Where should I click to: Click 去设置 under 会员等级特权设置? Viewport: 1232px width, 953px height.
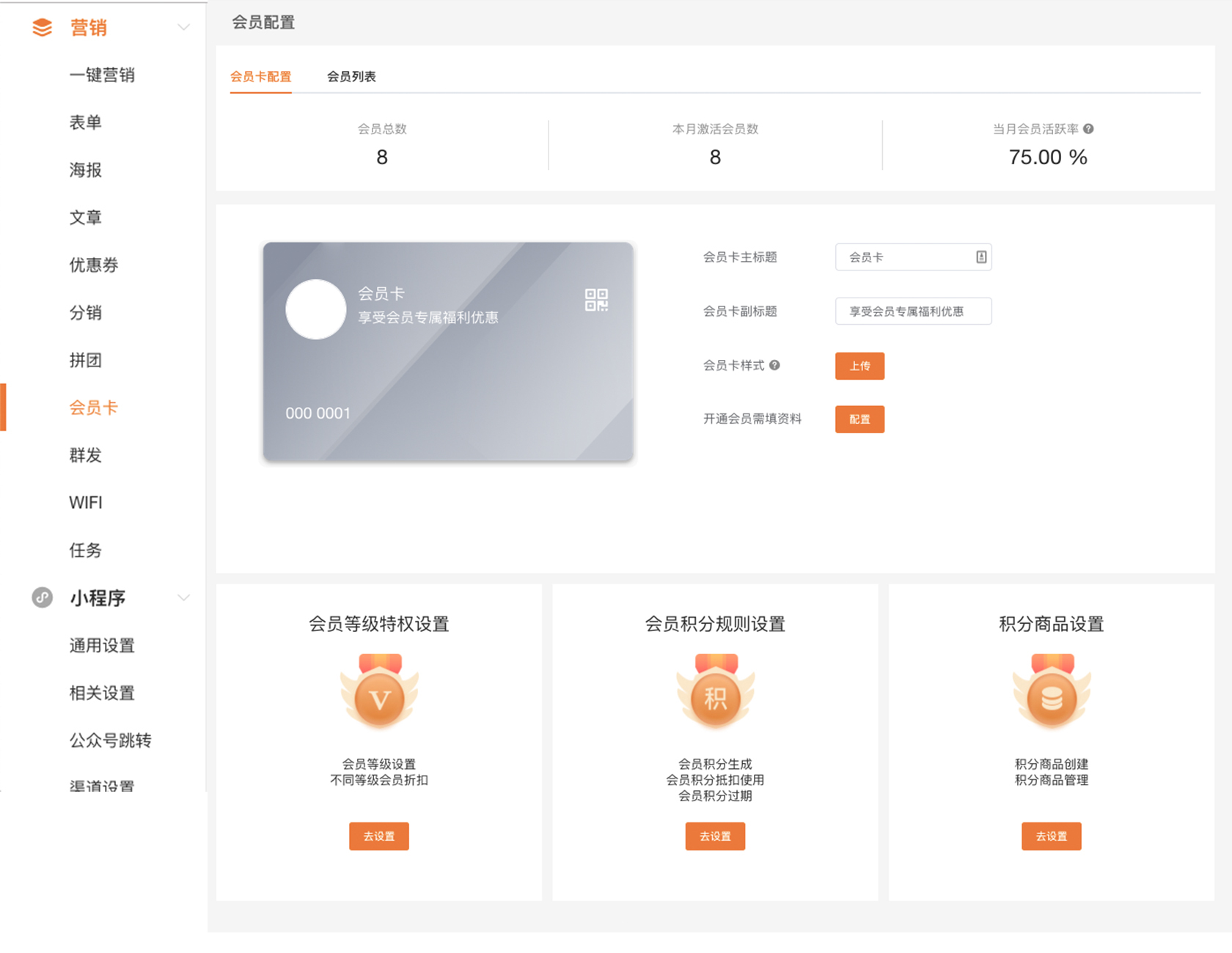click(x=379, y=836)
